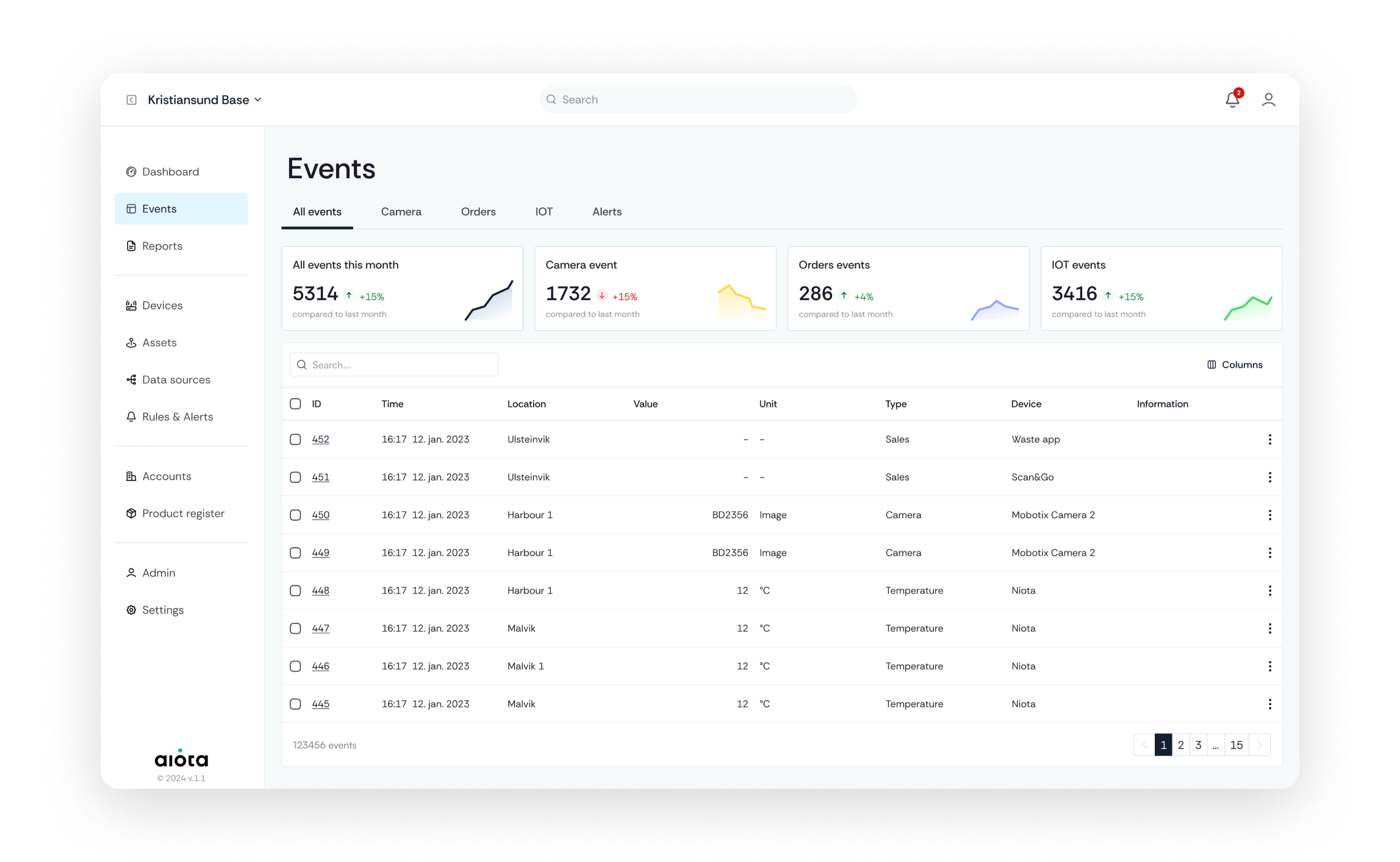Click the IOT events green sparkline chart
1400x862 pixels.
point(1247,307)
